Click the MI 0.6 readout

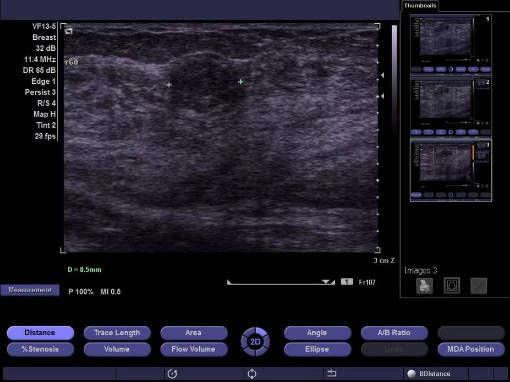(x=111, y=292)
